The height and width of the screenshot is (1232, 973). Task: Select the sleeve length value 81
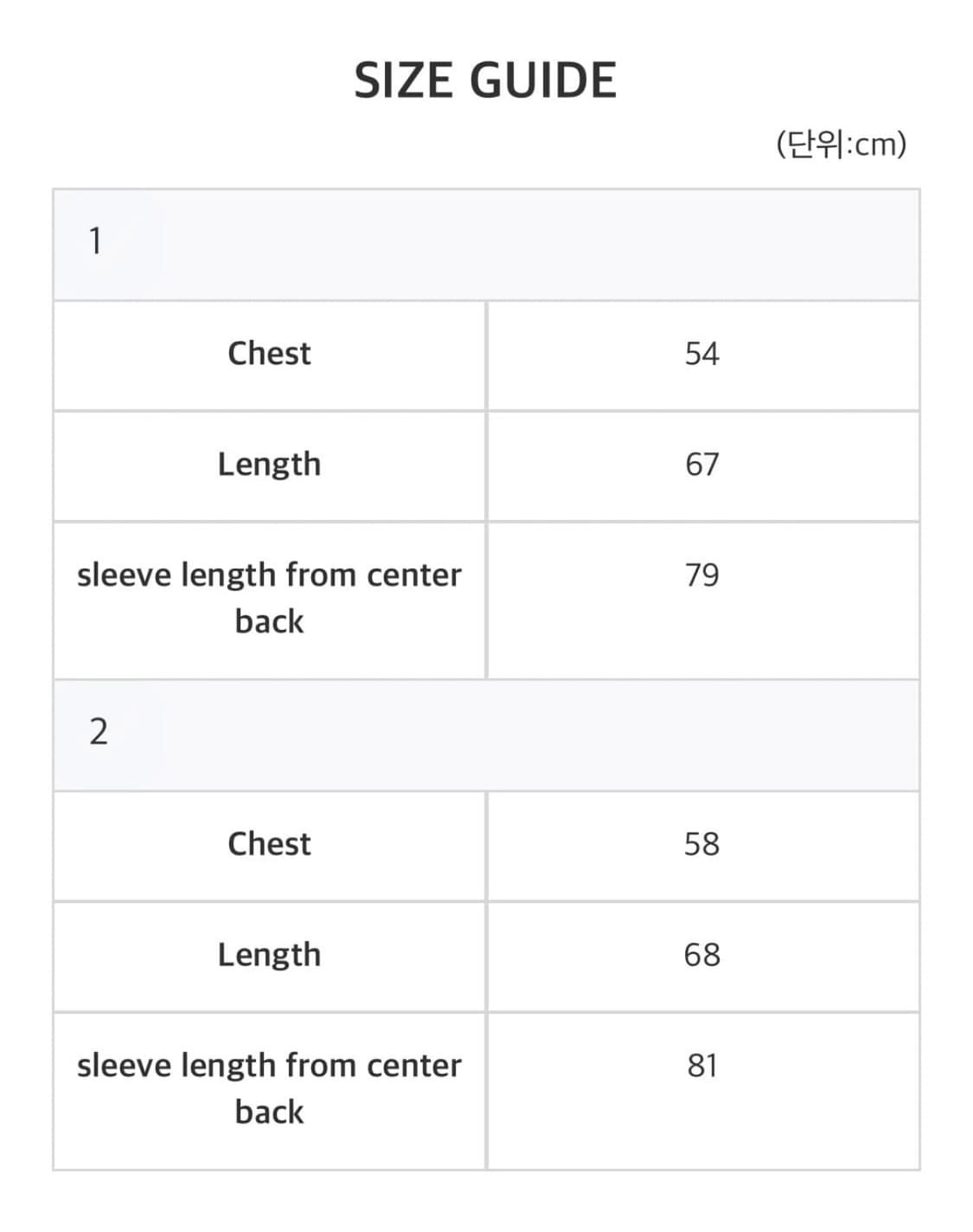[701, 1066]
